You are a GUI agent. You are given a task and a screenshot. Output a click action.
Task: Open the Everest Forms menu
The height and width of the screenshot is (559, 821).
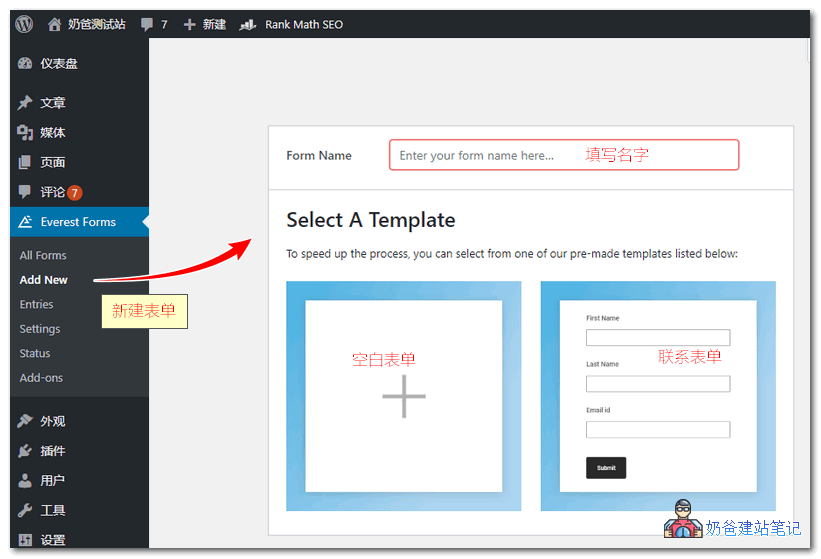[x=78, y=222]
